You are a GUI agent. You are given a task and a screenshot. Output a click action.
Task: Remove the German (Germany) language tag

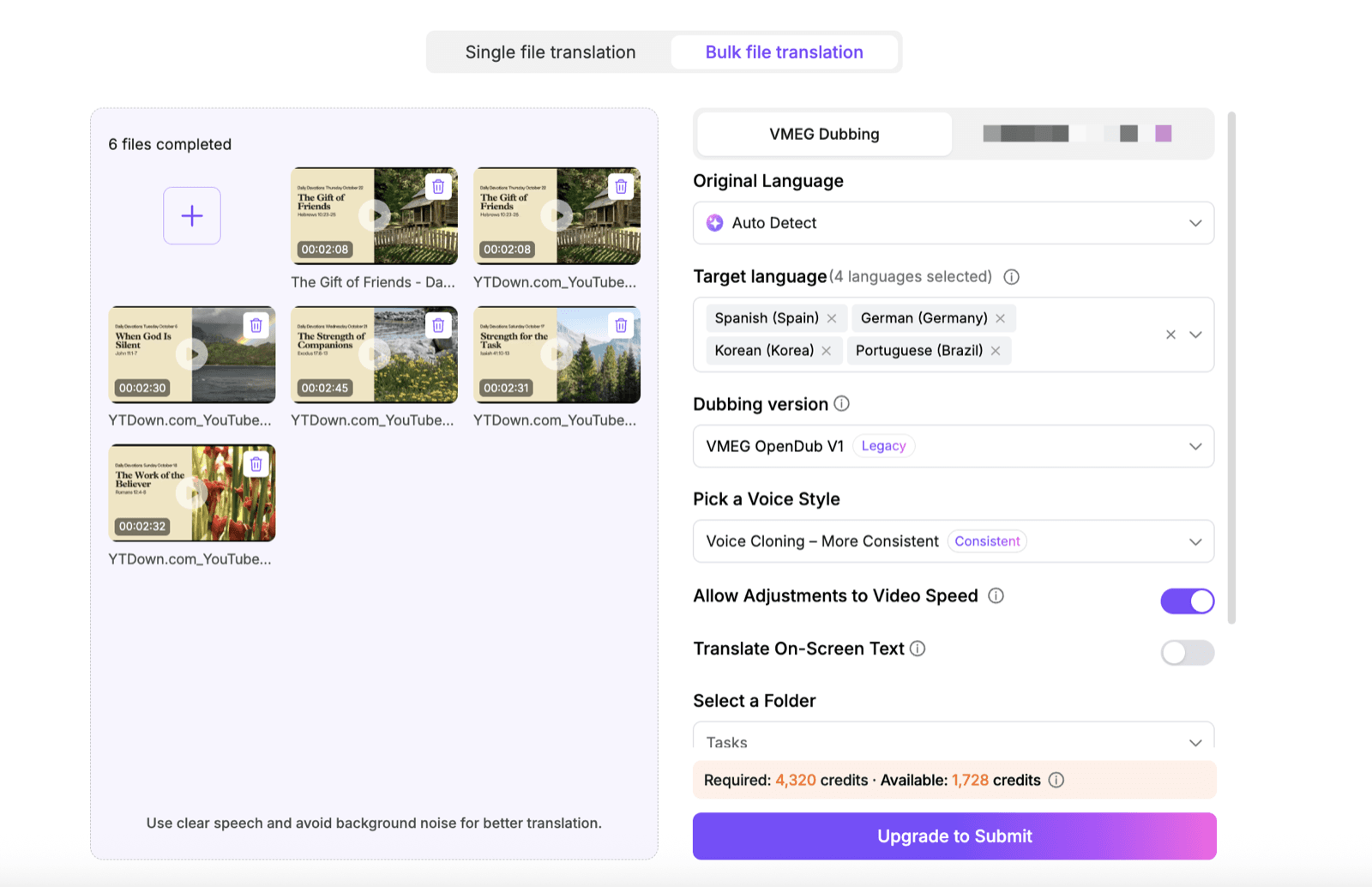tap(1000, 318)
